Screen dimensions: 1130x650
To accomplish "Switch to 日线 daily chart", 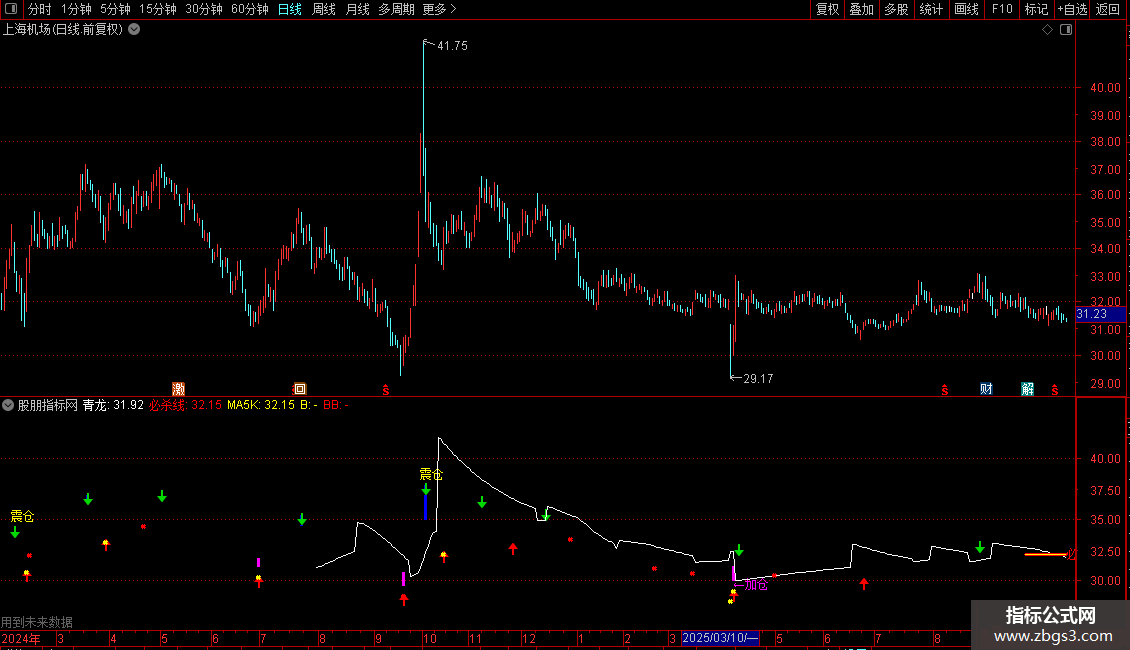I will pyautogui.click(x=290, y=9).
